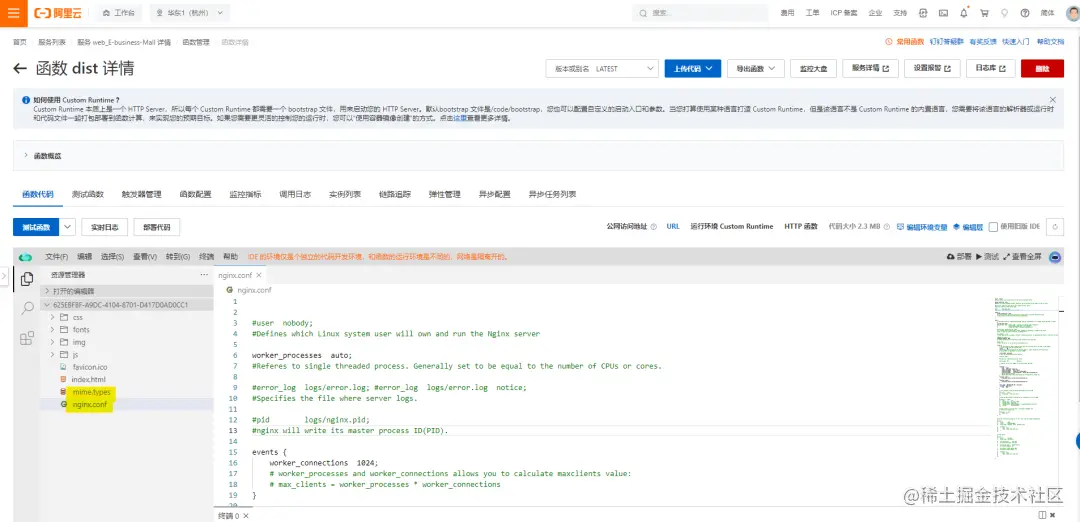Open the Cloud Shell terminal icon in top bar
The width and height of the screenshot is (1080, 522).
(x=944, y=13)
